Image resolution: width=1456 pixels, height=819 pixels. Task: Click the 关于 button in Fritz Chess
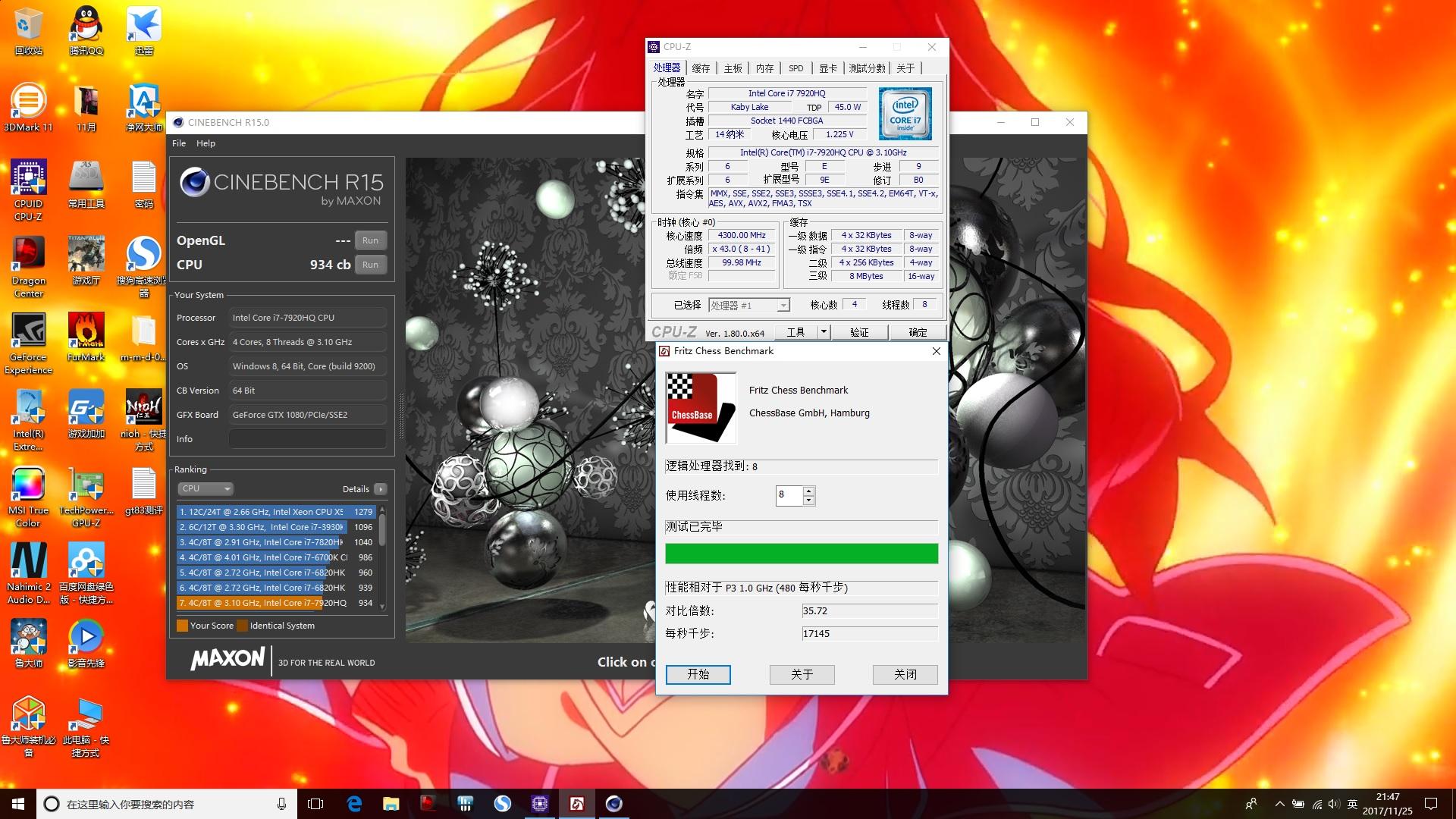click(802, 674)
